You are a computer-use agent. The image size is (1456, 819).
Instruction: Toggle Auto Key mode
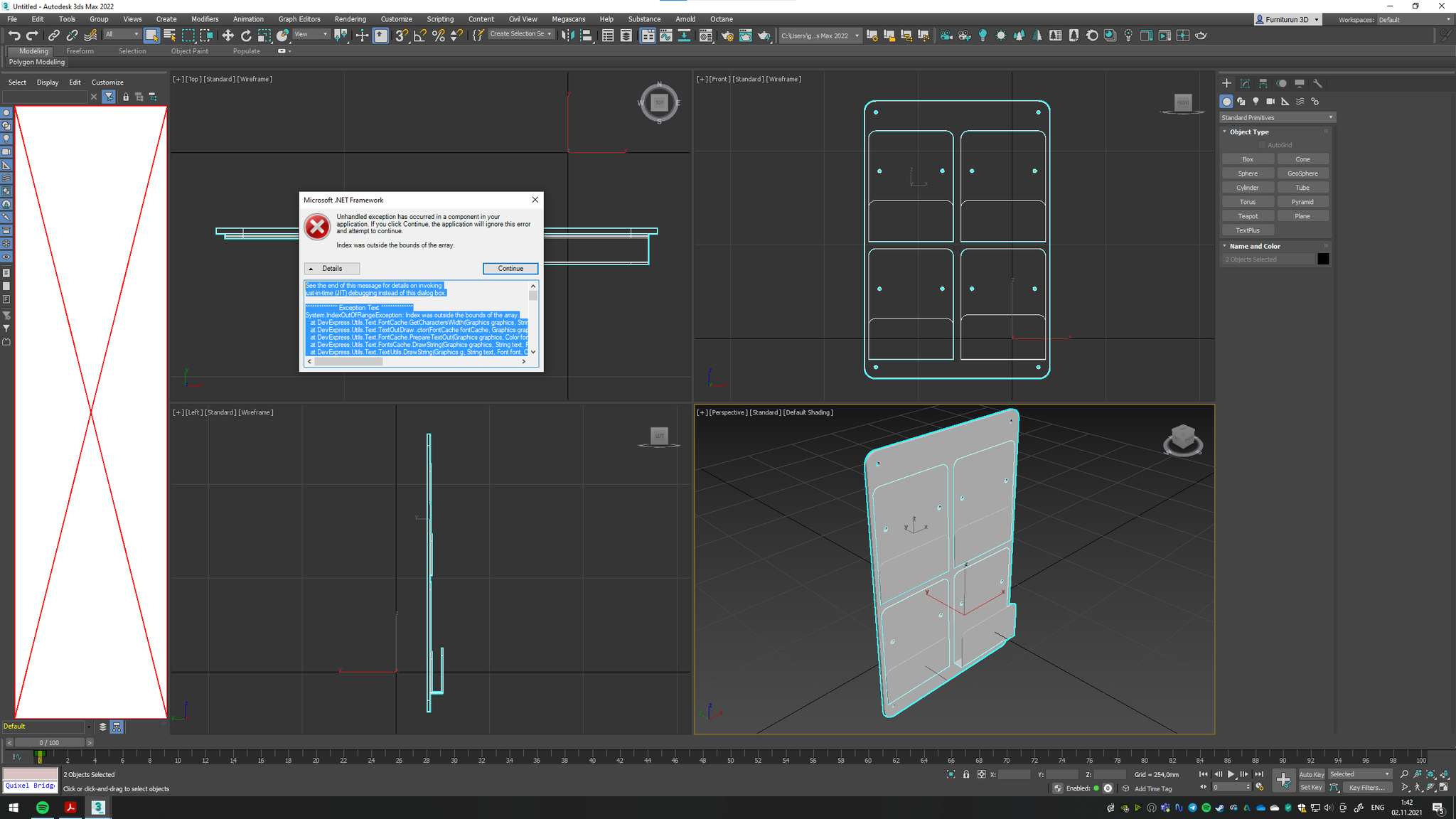click(1312, 774)
